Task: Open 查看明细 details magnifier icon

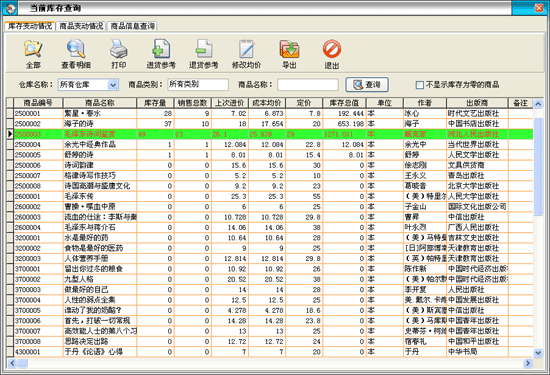Action: (76, 49)
